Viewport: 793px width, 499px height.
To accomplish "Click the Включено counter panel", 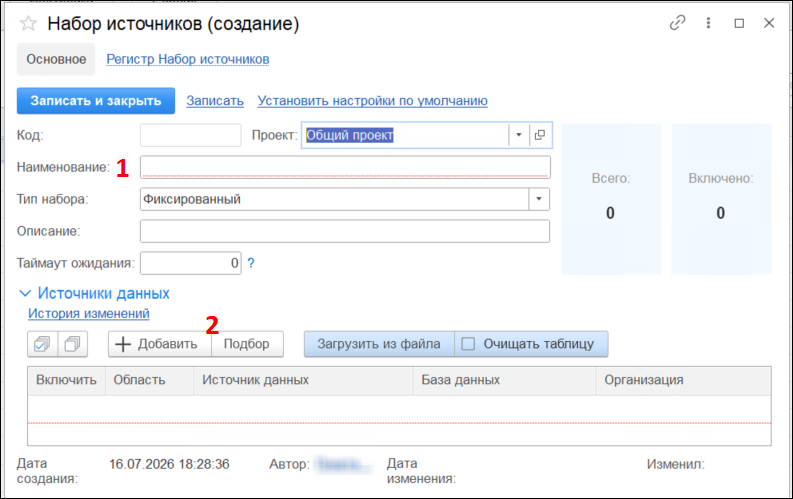I will click(721, 199).
